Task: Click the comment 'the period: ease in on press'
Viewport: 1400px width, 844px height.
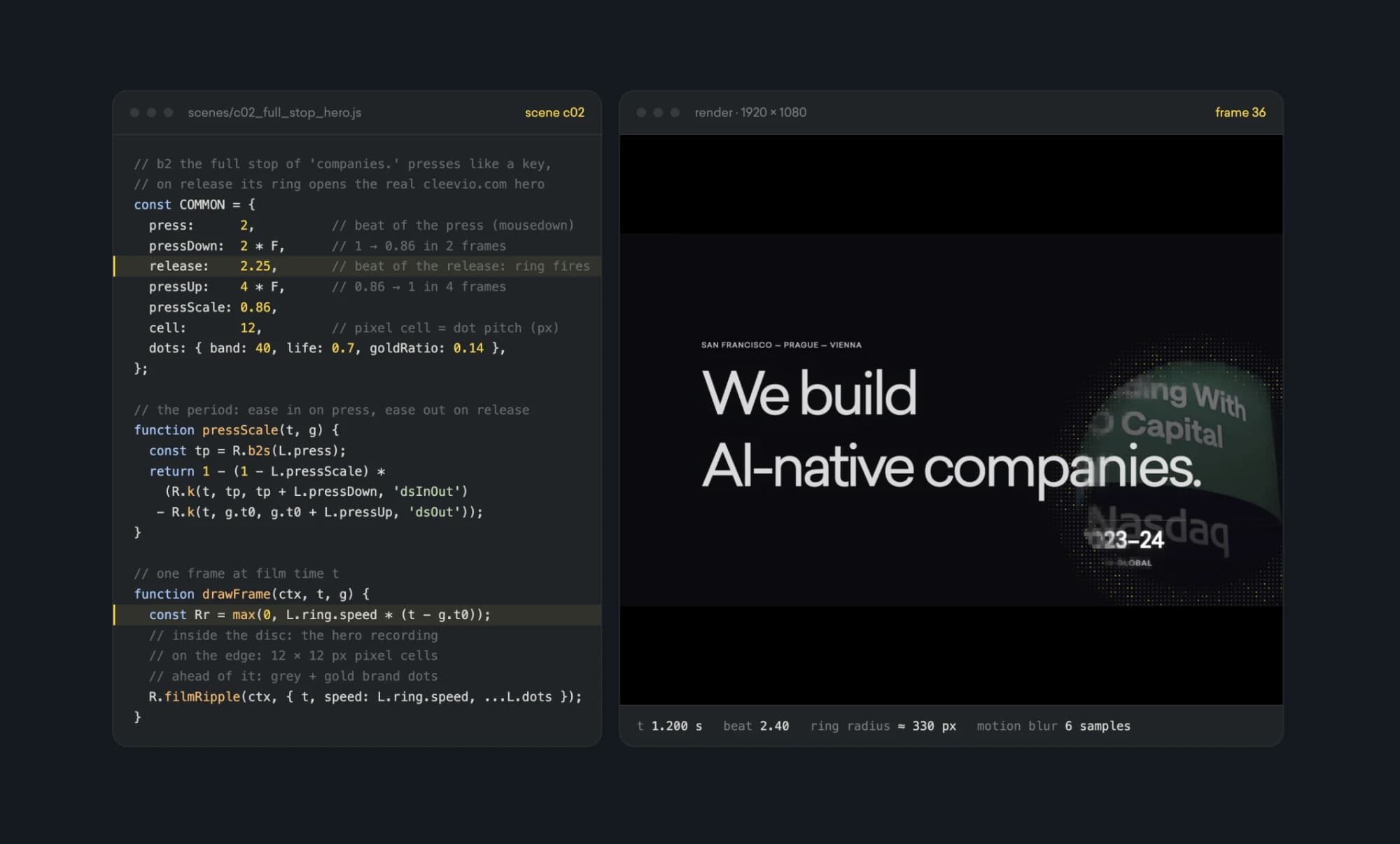Action: point(332,410)
